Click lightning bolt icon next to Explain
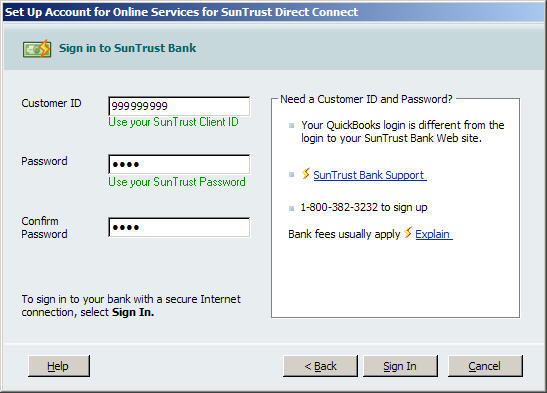547x393 pixels. 407,232
